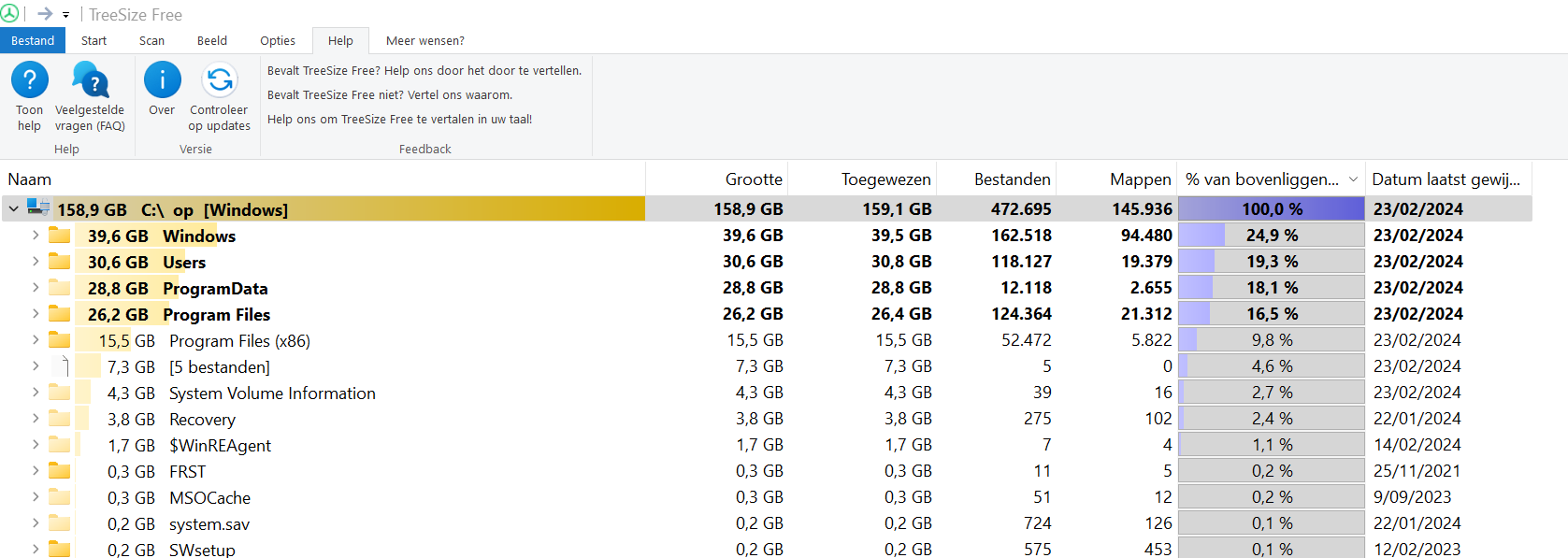Click the 24,9 % percentage bar for Windows
Viewport: 1568px width, 558px height.
[x=1271, y=236]
